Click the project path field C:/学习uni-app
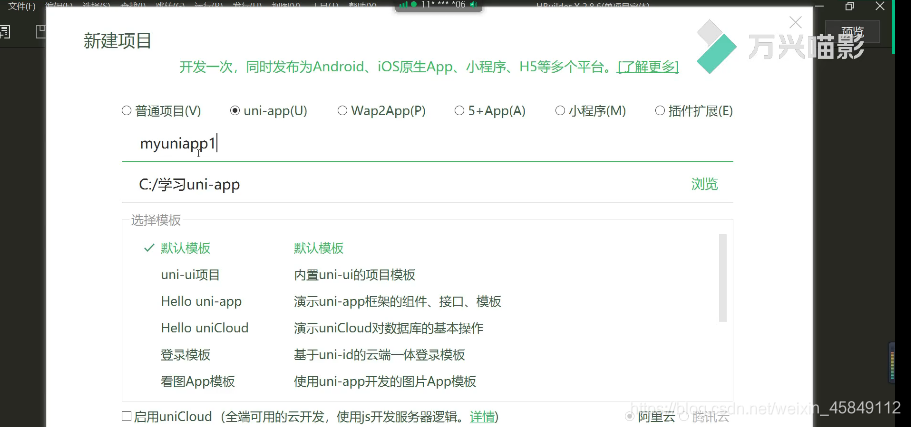The height and width of the screenshot is (427, 911). [x=407, y=184]
